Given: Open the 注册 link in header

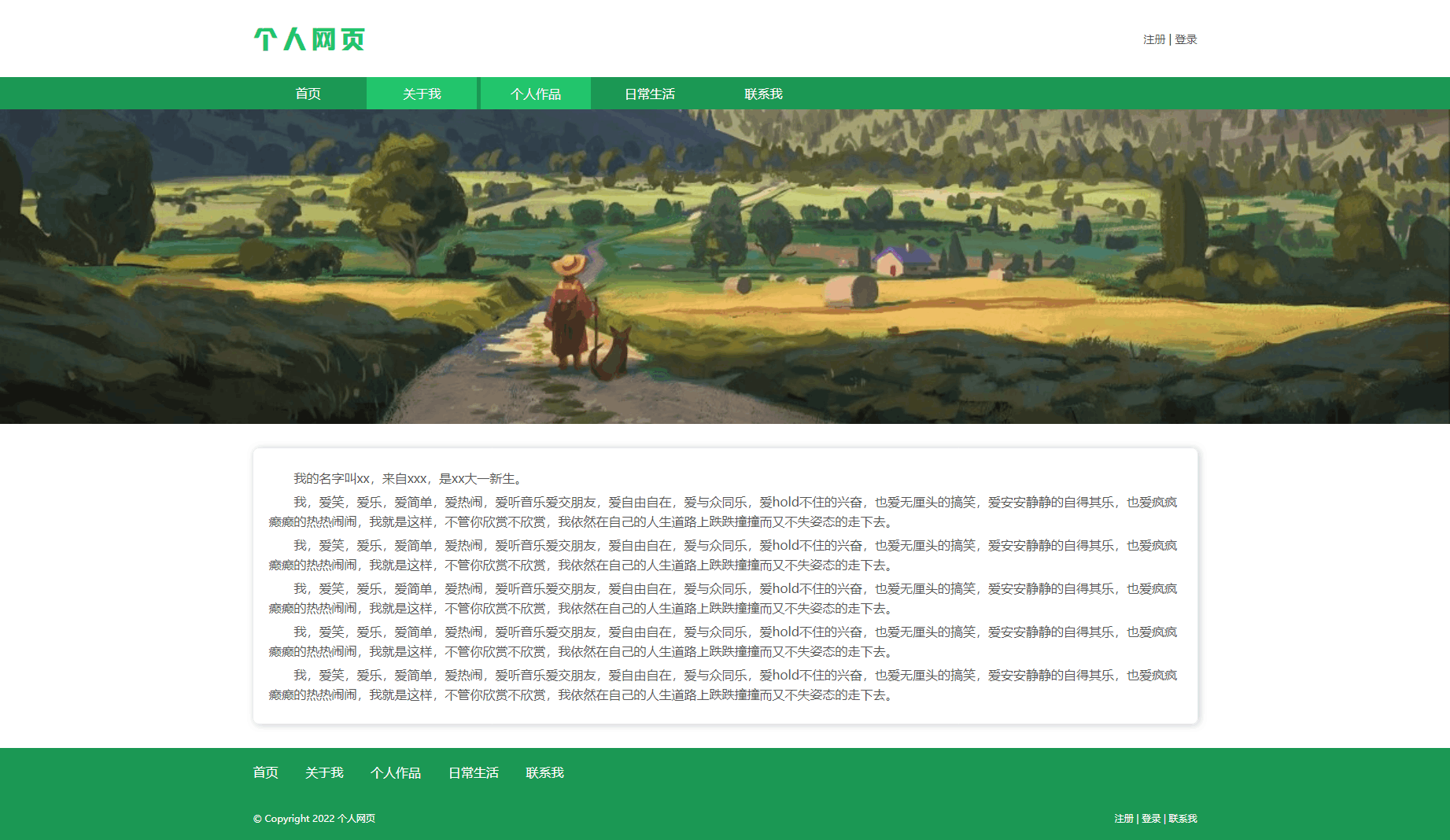Looking at the screenshot, I should pyautogui.click(x=1154, y=39).
